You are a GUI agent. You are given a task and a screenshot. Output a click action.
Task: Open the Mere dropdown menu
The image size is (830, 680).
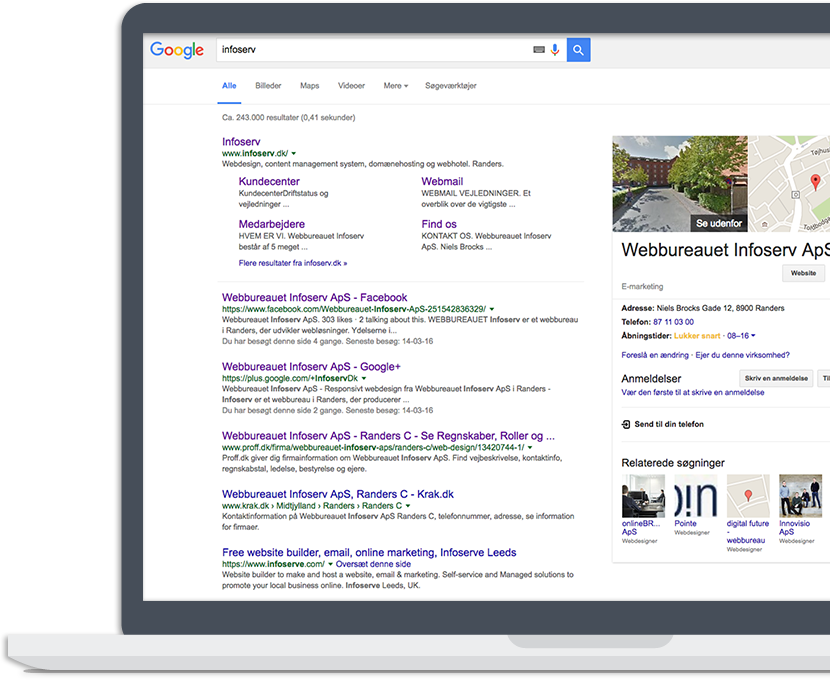[396, 86]
